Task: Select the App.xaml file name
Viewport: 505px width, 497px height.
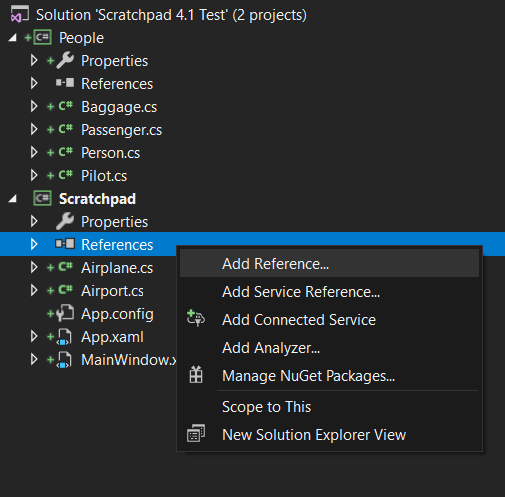Action: (112, 337)
